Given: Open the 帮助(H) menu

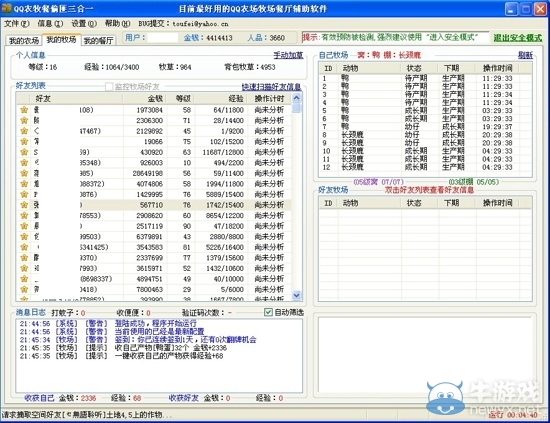Looking at the screenshot, I should tap(117, 24).
